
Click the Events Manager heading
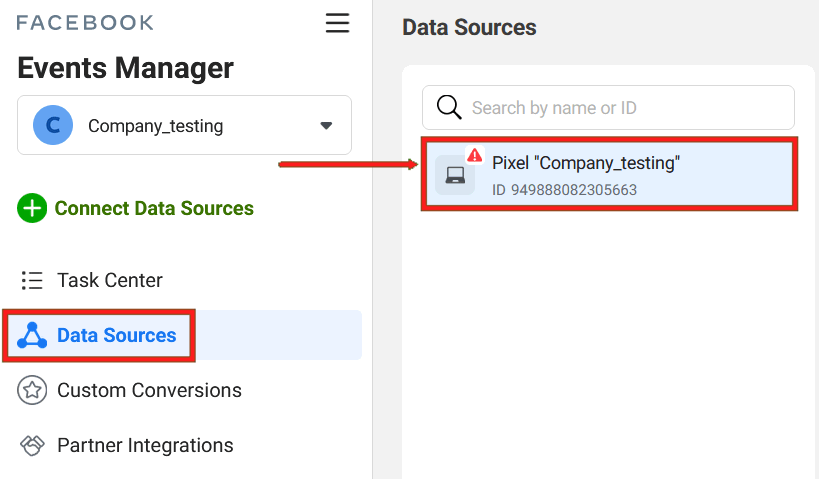[125, 68]
